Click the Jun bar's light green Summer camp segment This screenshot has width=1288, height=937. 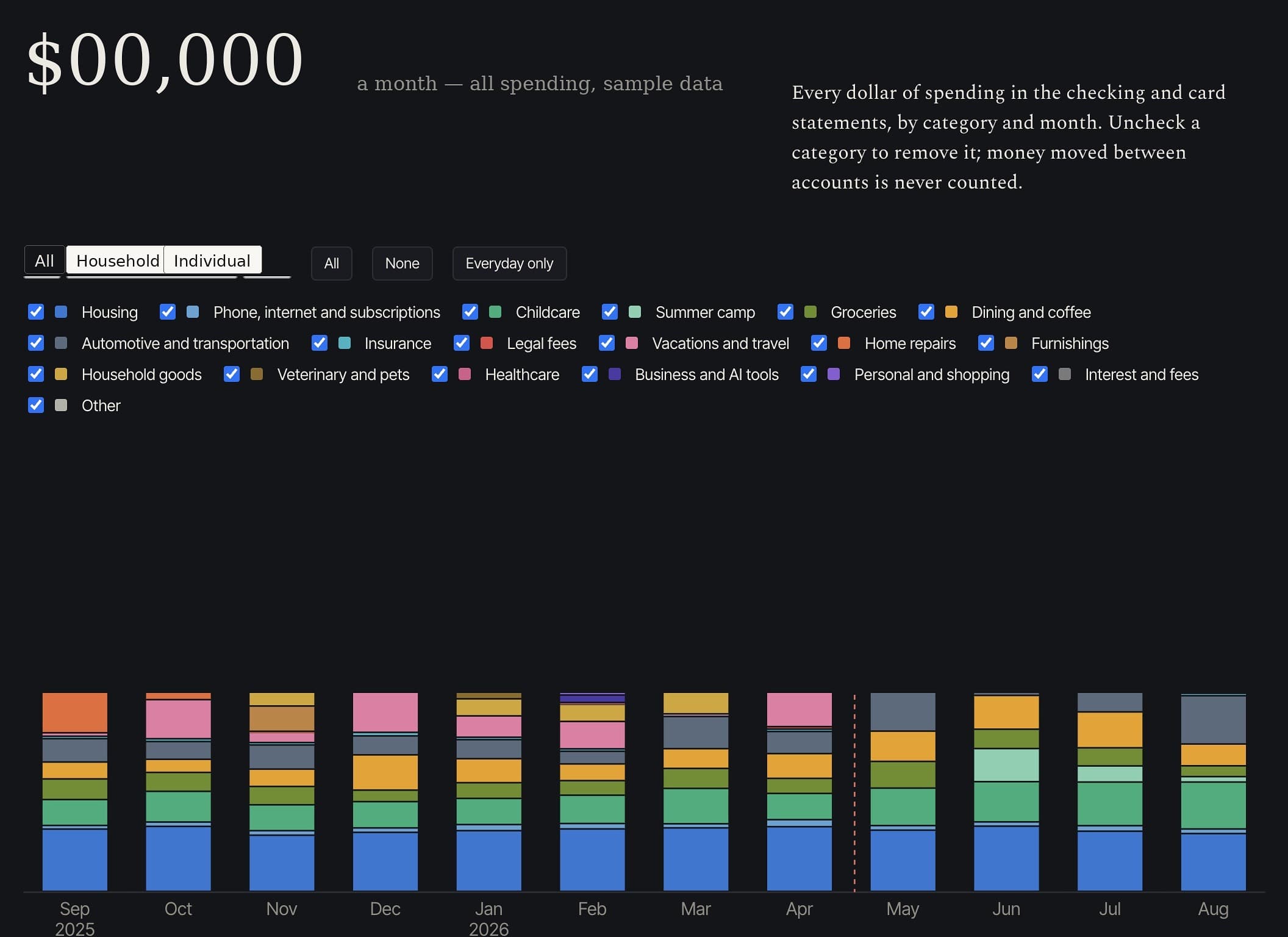pyautogui.click(x=1006, y=765)
